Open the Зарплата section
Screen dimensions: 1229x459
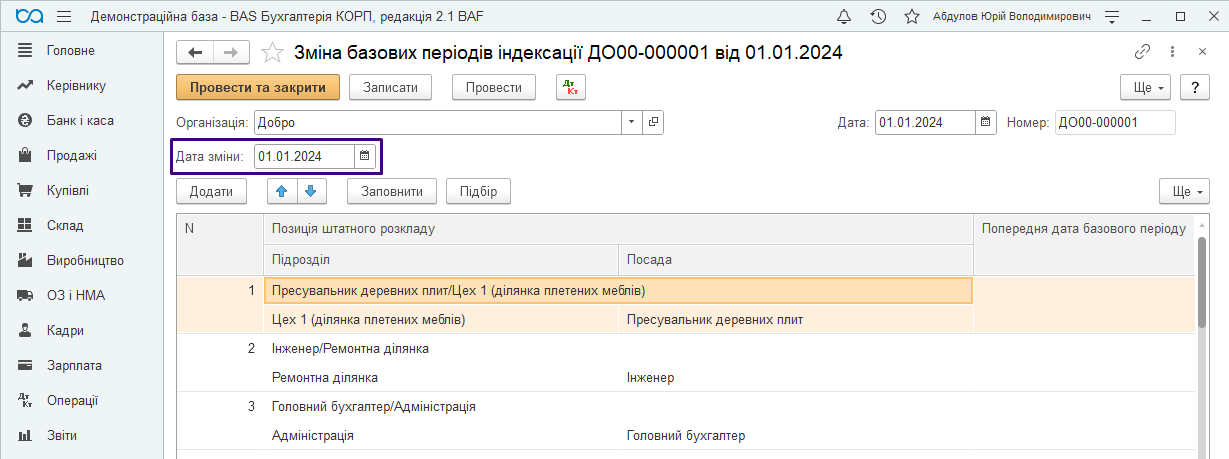click(x=74, y=365)
